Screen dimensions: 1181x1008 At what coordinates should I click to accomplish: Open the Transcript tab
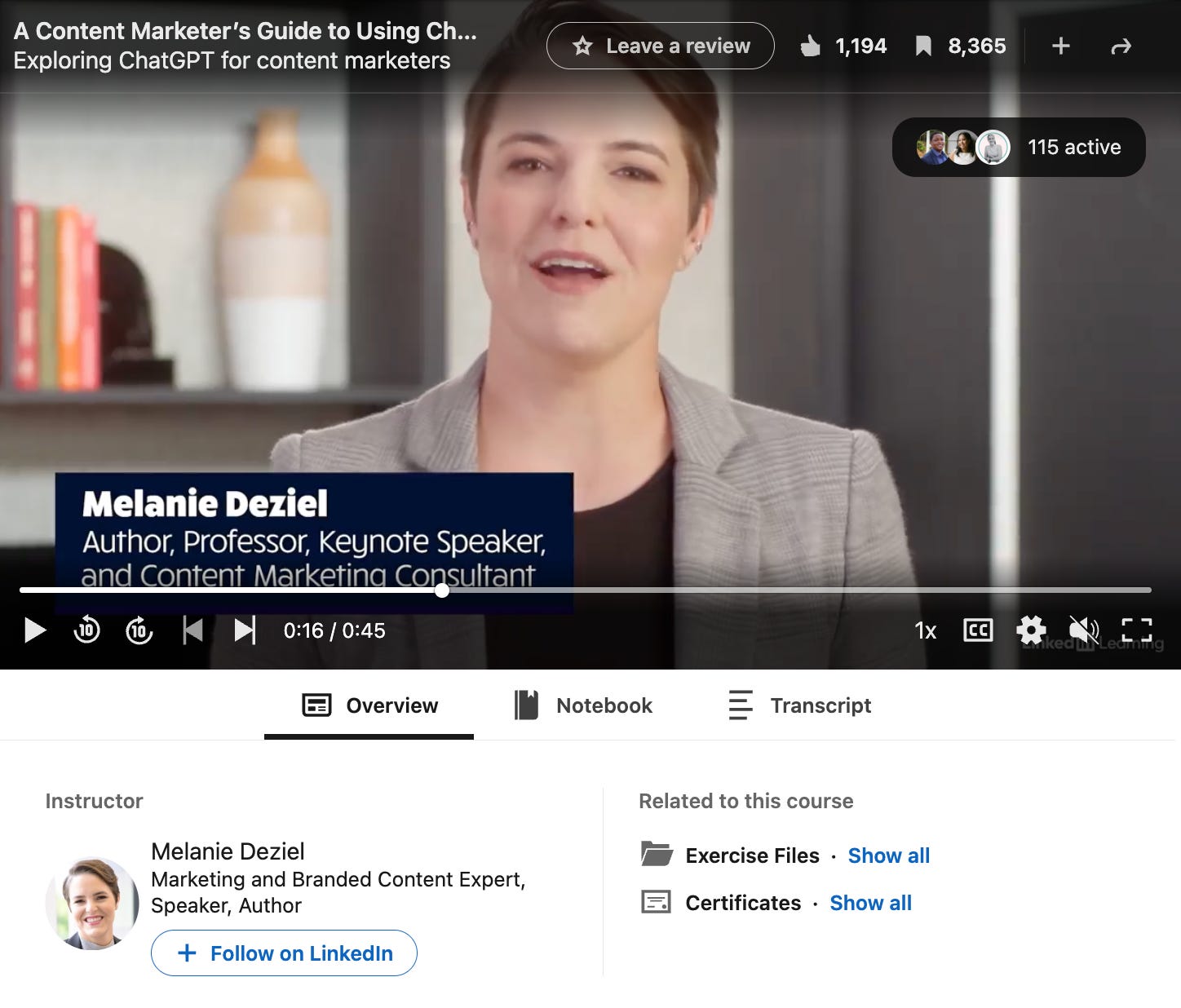(799, 705)
